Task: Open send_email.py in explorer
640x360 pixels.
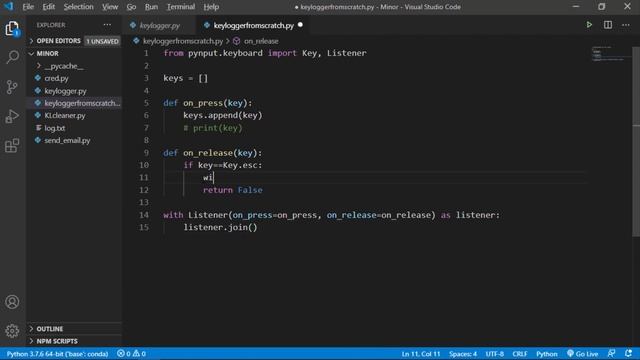Action: pos(67,140)
